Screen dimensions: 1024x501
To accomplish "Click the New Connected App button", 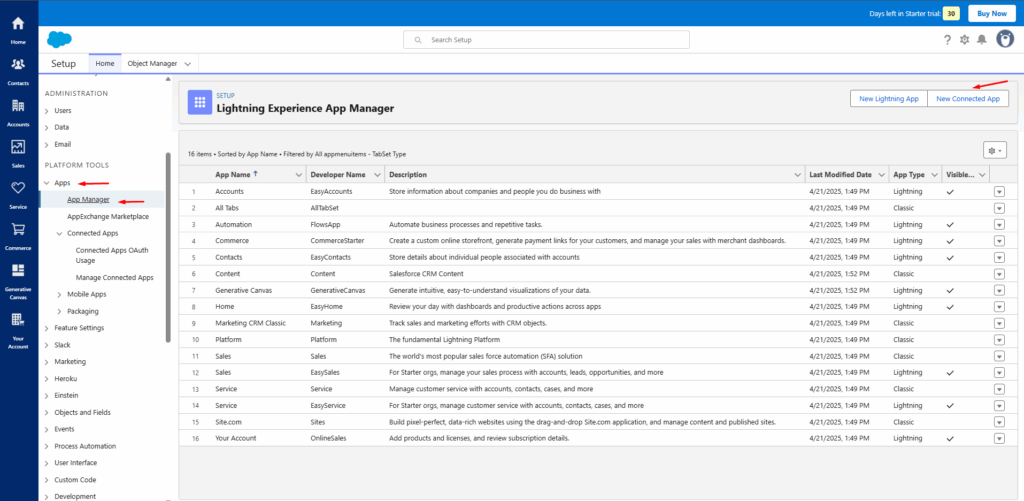I will pyautogui.click(x=968, y=99).
